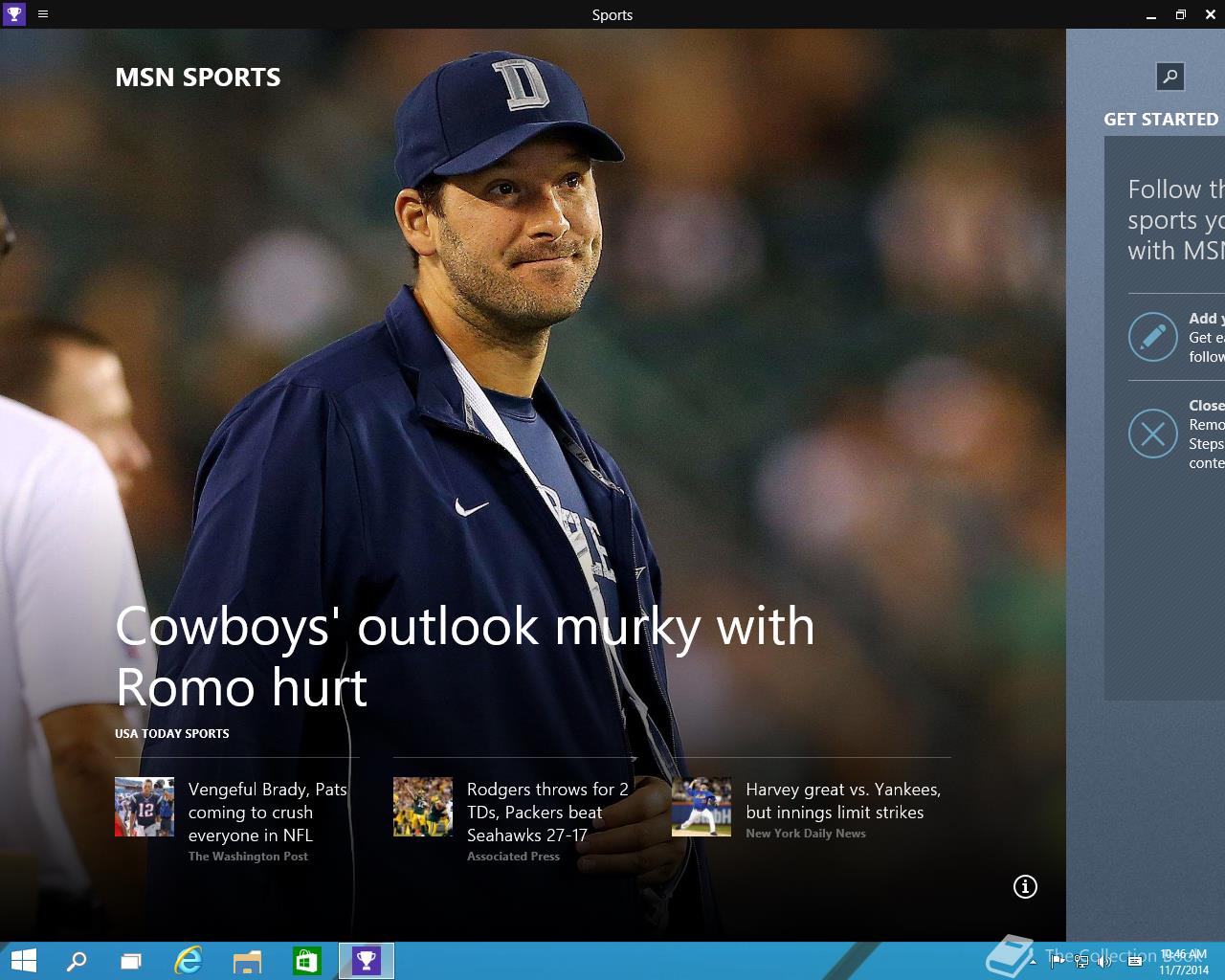The height and width of the screenshot is (980, 1225).
Task: Restore down the Sports window
Action: pyautogui.click(x=1181, y=14)
